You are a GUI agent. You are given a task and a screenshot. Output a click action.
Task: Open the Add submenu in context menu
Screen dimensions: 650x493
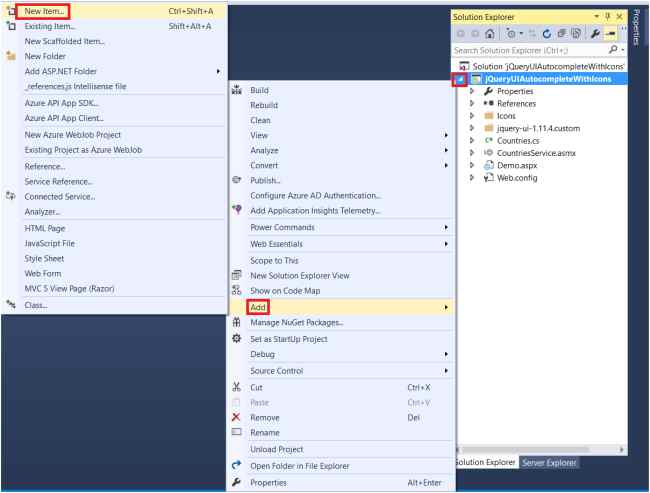pyautogui.click(x=341, y=307)
